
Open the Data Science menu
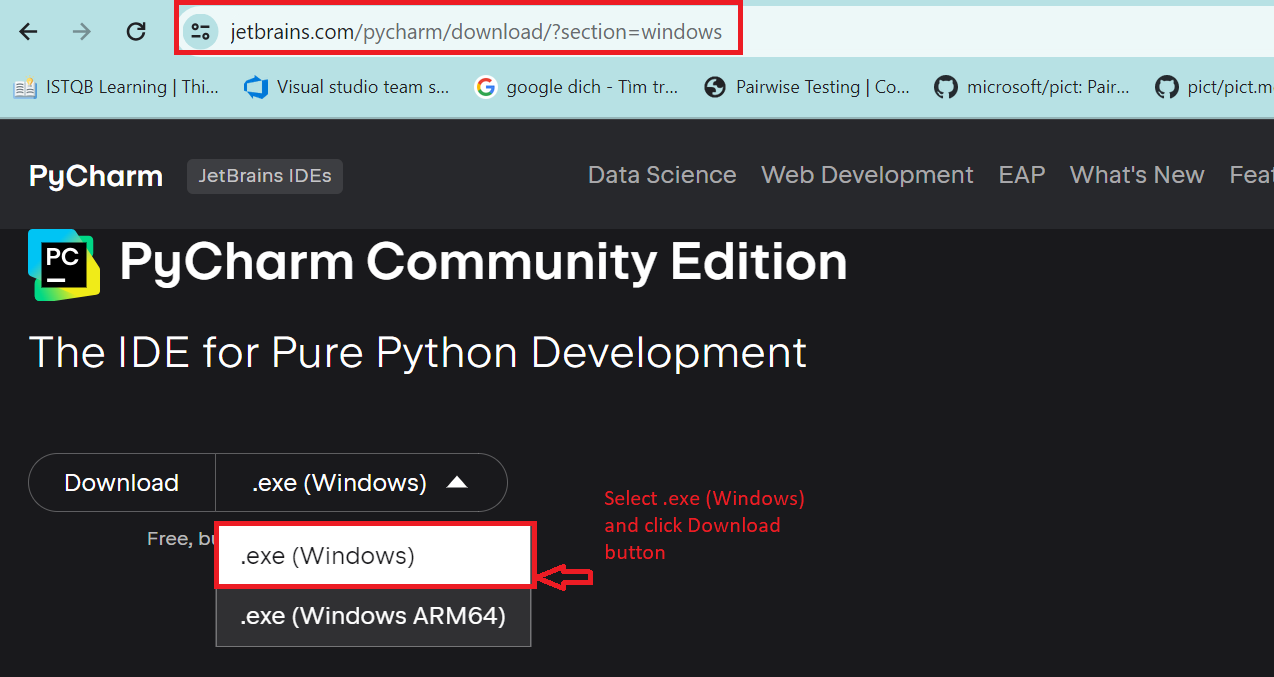pos(661,175)
